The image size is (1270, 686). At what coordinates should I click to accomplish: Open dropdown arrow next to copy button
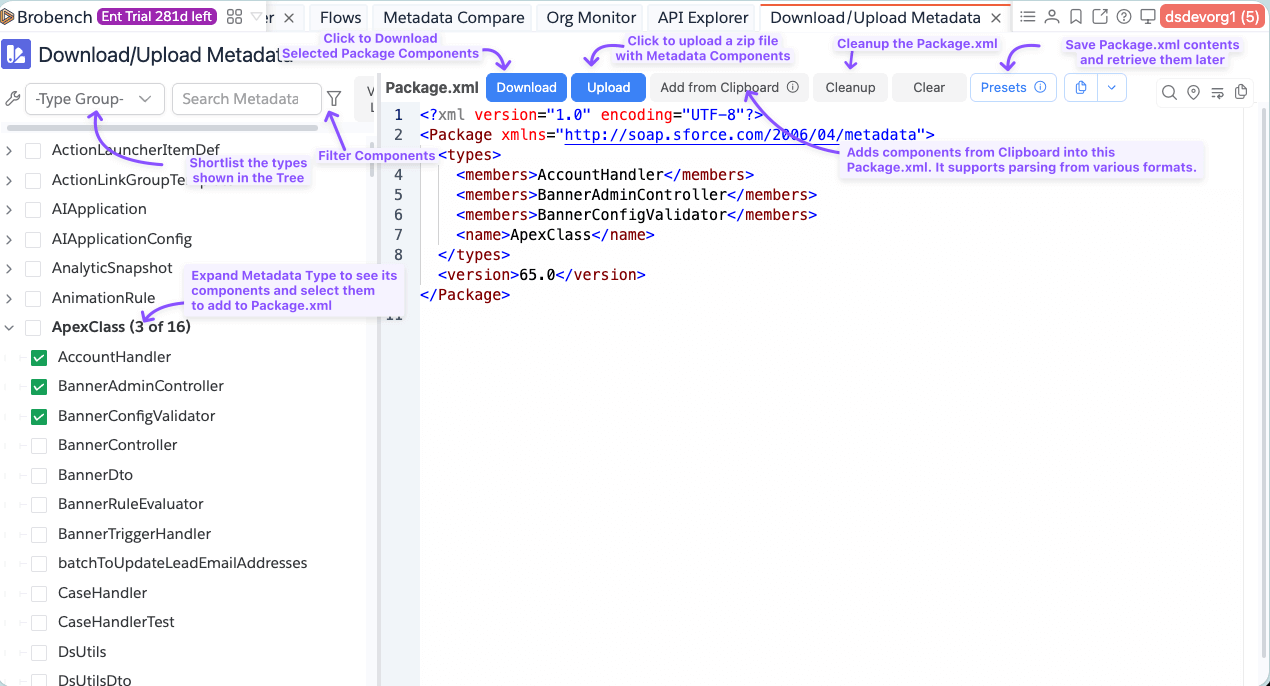coord(1111,88)
